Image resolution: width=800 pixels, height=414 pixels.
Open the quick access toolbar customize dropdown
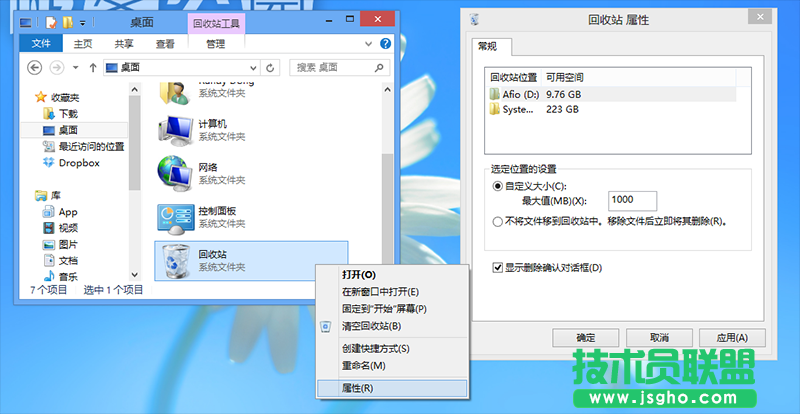[83, 23]
